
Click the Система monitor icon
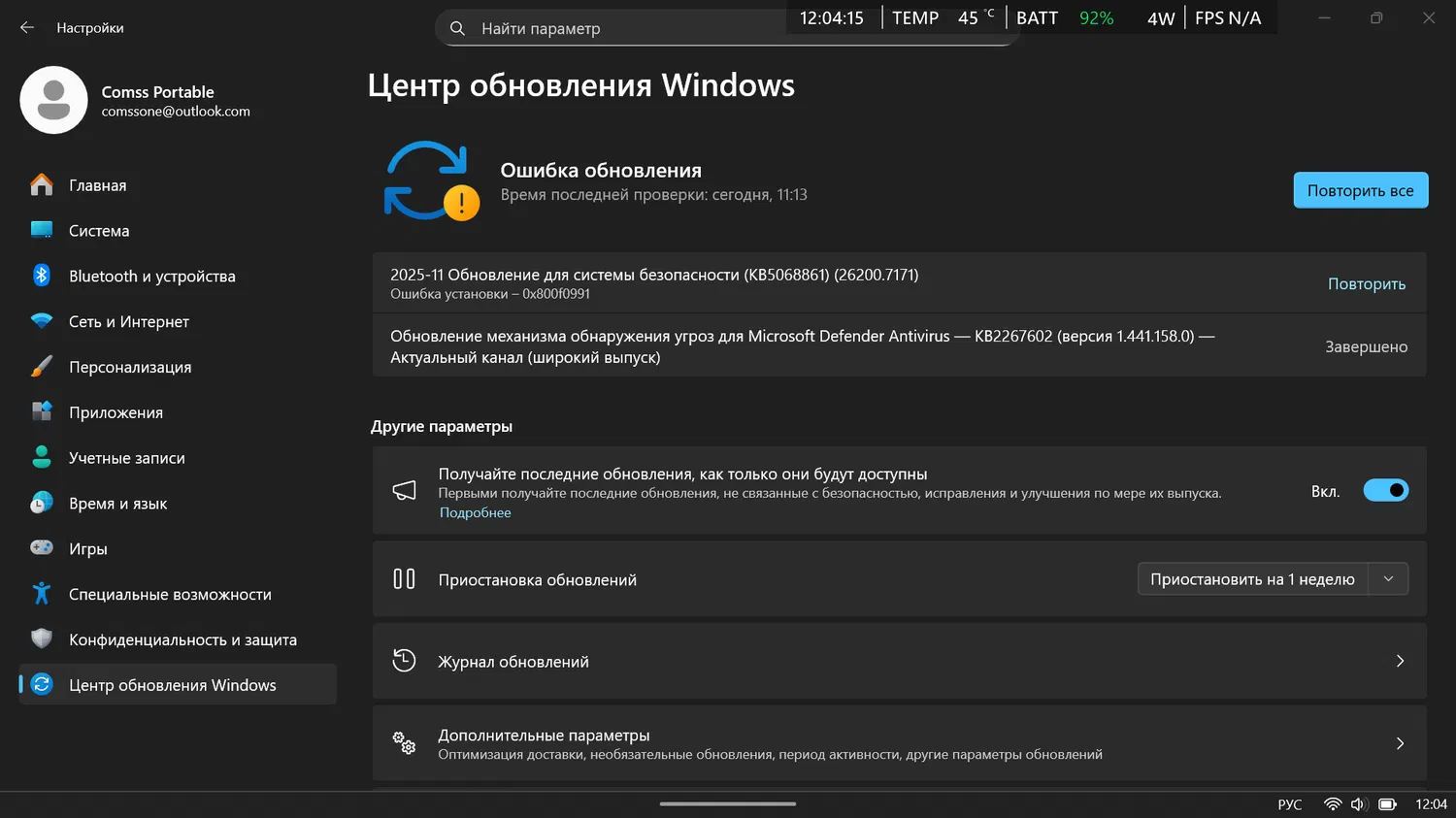tap(42, 230)
